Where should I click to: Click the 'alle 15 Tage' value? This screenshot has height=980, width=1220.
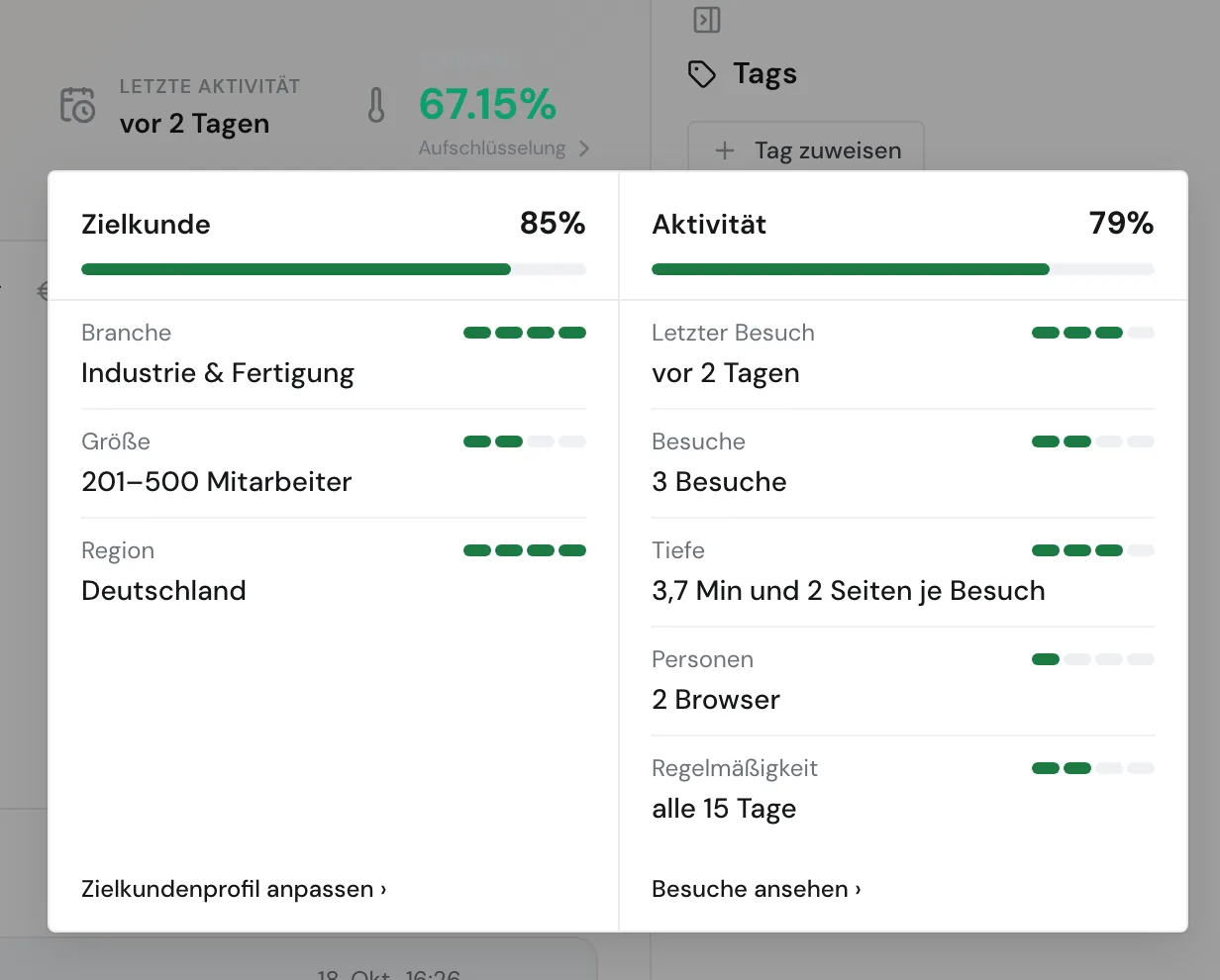point(724,809)
